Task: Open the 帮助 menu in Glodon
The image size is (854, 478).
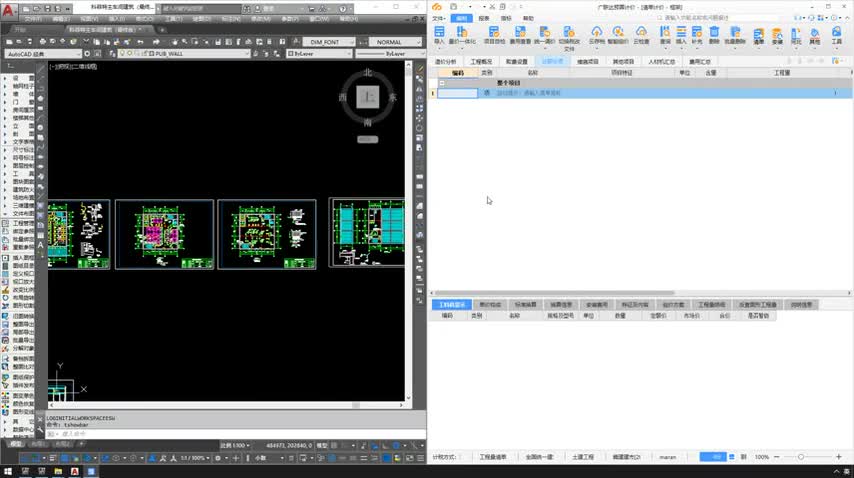Action: (528, 19)
